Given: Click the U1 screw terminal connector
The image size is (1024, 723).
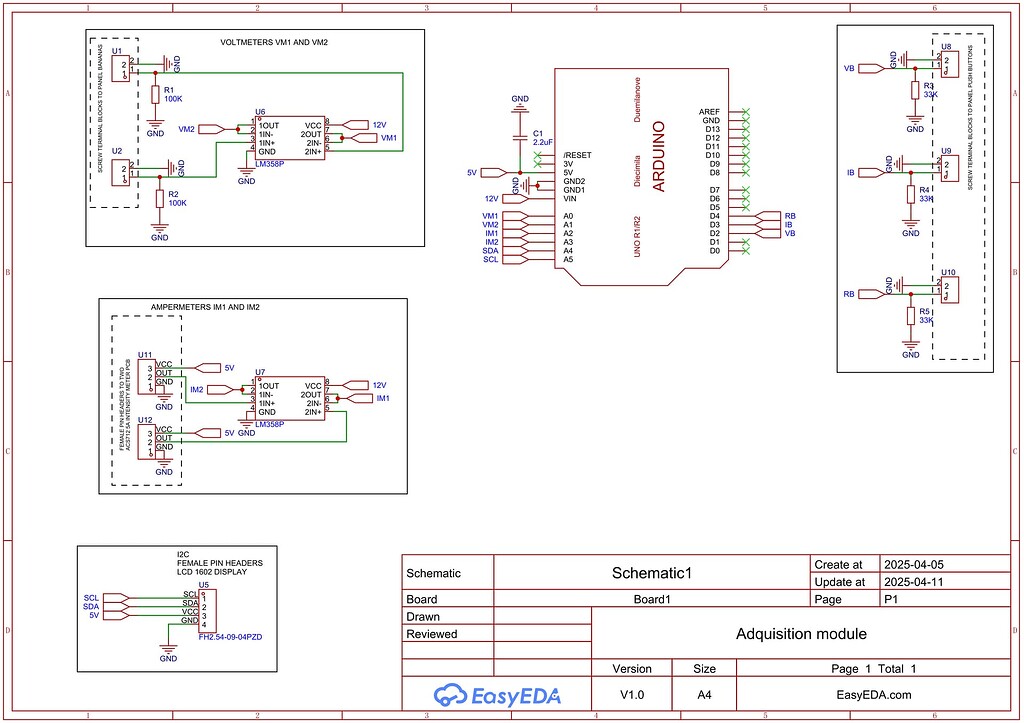Looking at the screenshot, I should coord(121,69).
